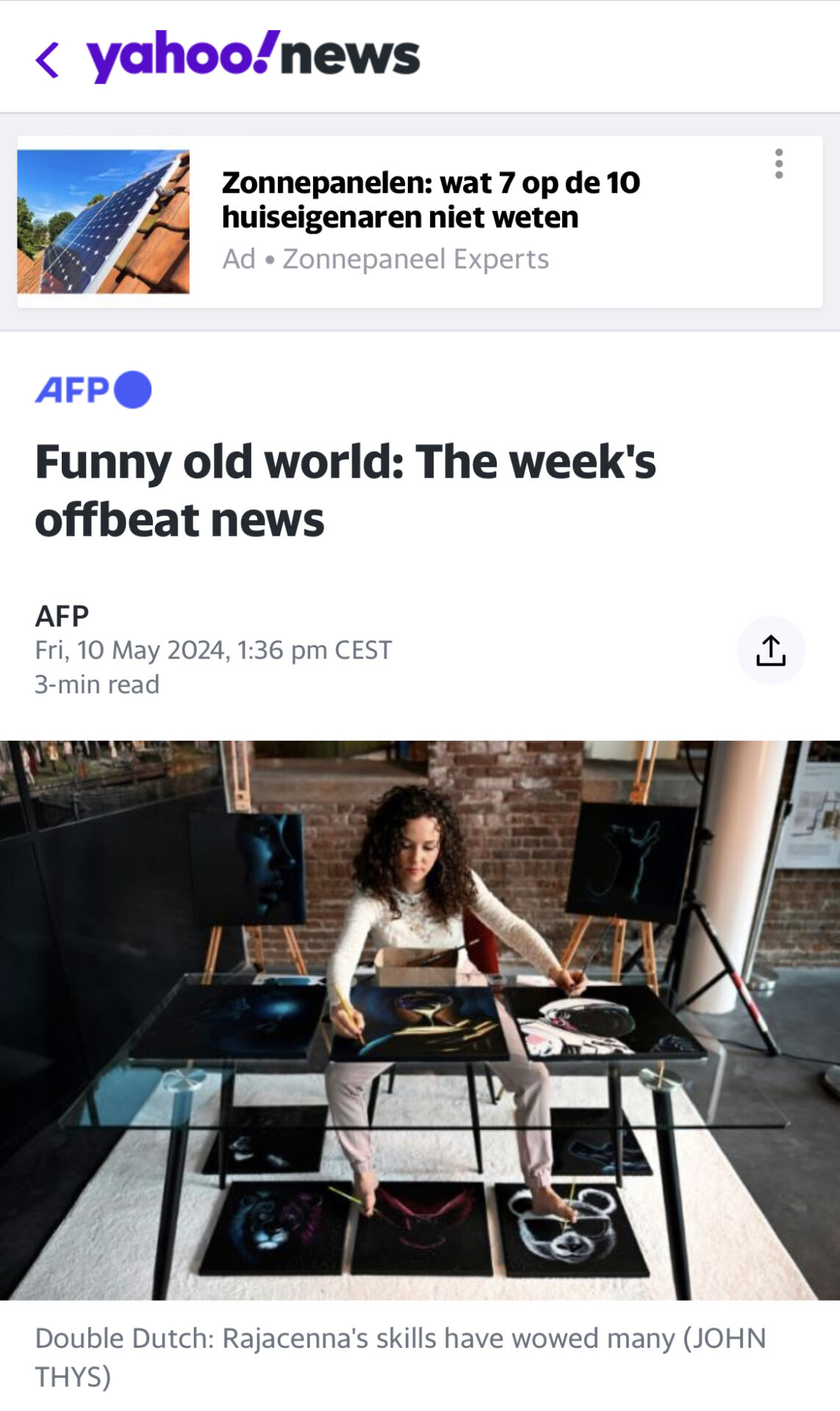Viewport: 840px width, 1411px height.
Task: Tap the Fri, 10 May 2024 timestamp
Action: point(213,650)
